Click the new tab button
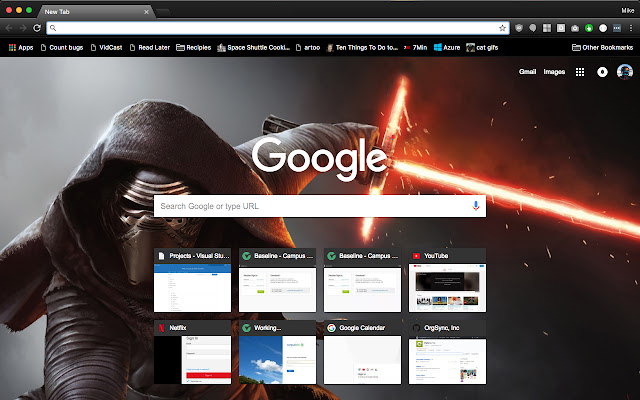 [x=163, y=12]
